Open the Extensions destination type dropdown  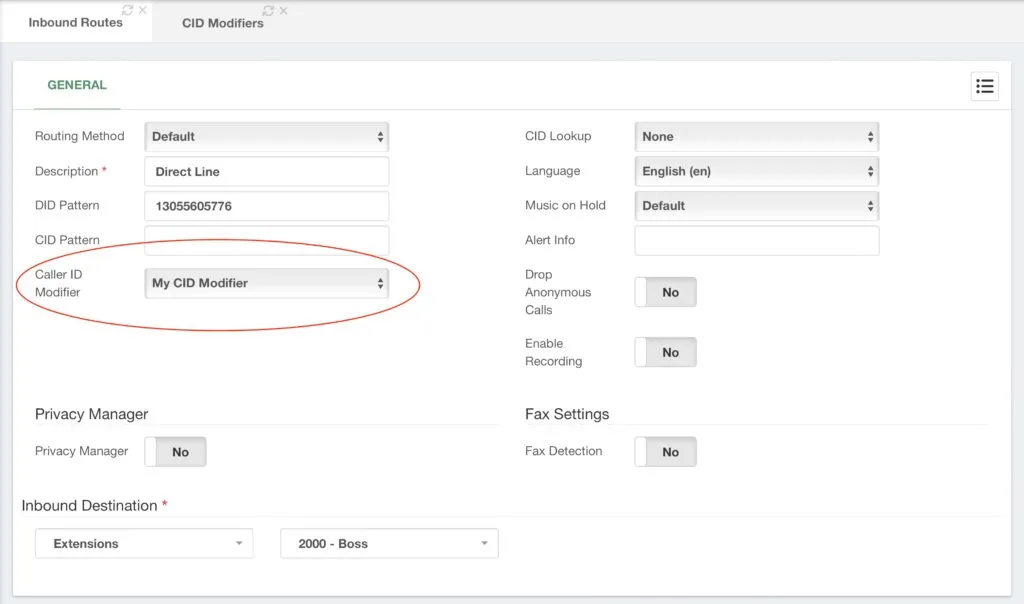click(144, 543)
